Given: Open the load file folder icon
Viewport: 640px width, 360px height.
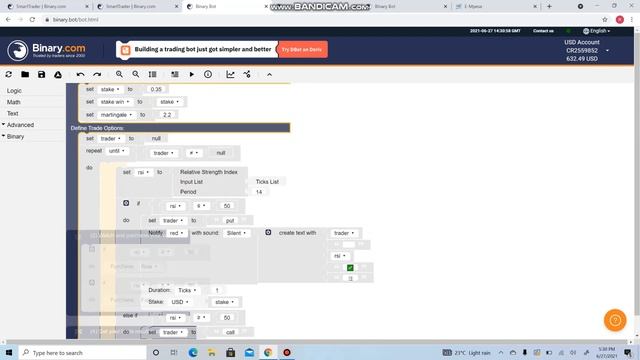Looking at the screenshot, I should pyautogui.click(x=25, y=74).
